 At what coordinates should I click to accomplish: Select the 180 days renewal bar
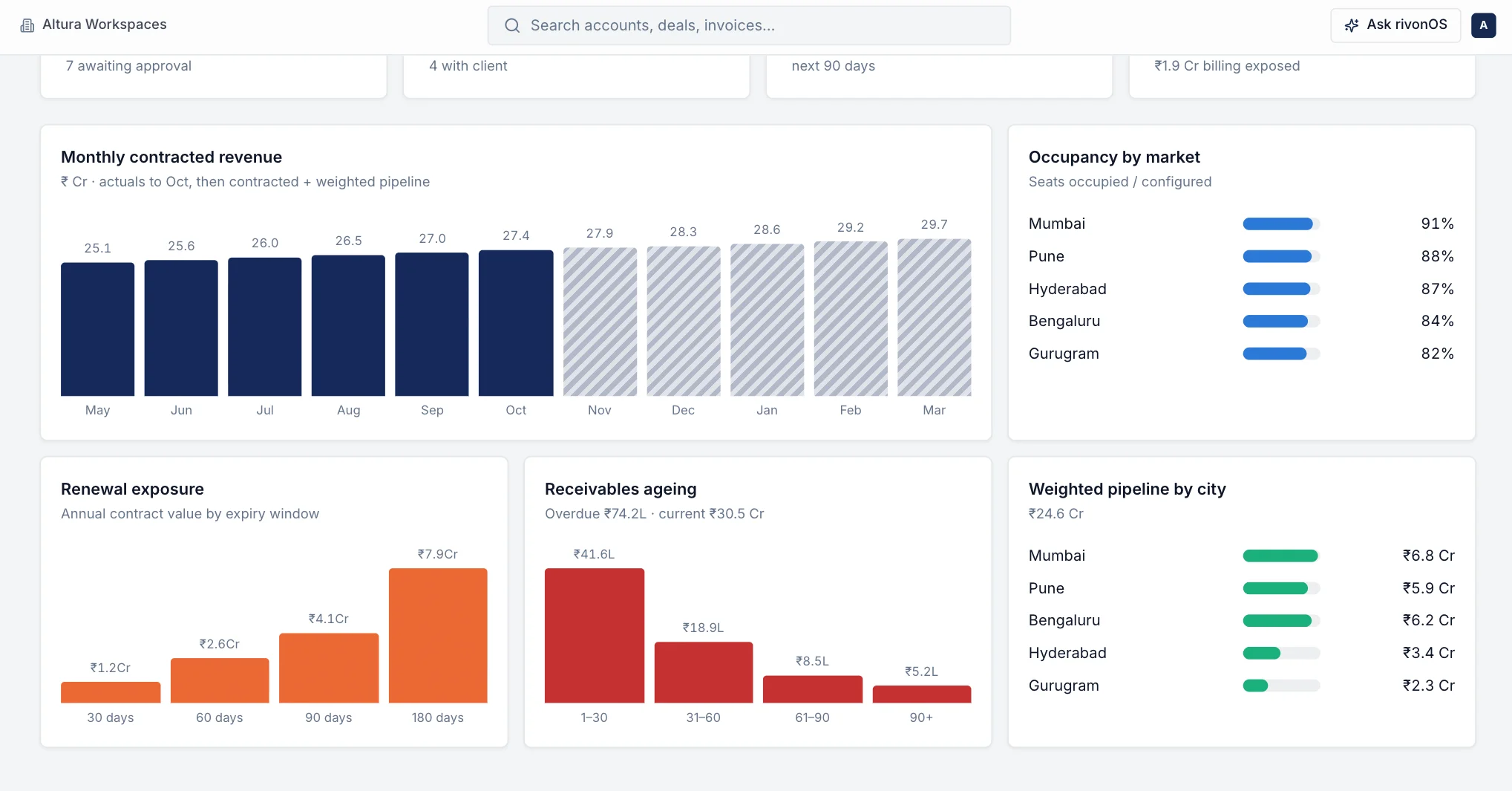pyautogui.click(x=438, y=636)
